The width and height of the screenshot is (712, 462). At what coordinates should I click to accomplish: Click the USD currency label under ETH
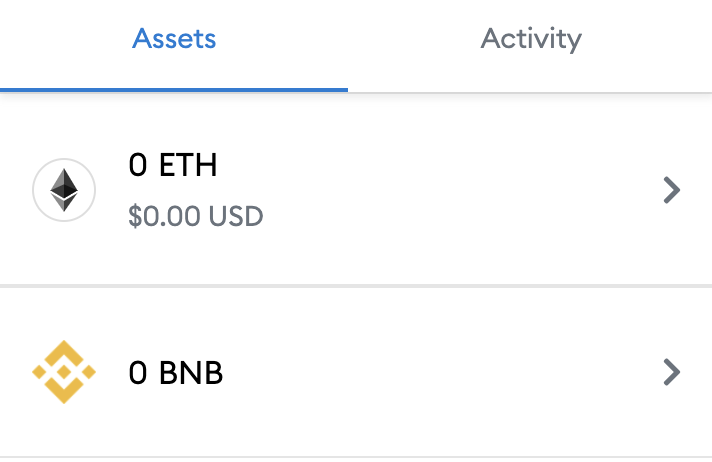click(236, 216)
